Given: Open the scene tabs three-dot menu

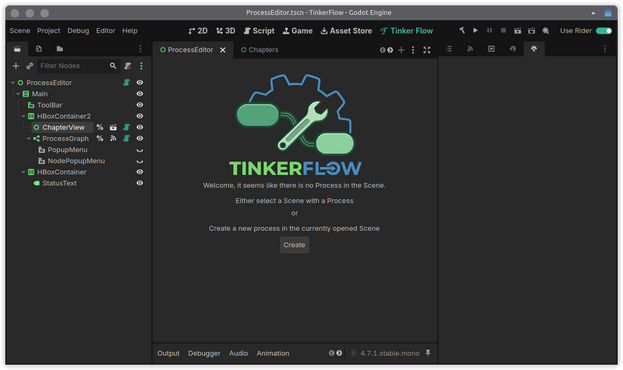Looking at the screenshot, I should coord(413,50).
